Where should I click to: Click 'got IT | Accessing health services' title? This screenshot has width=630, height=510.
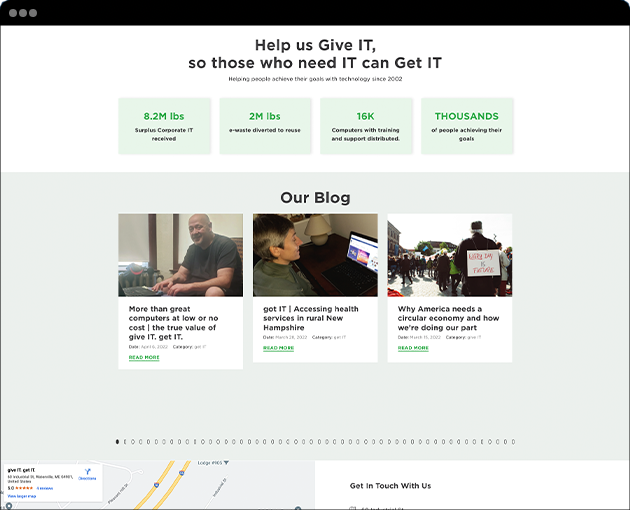pyautogui.click(x=311, y=318)
